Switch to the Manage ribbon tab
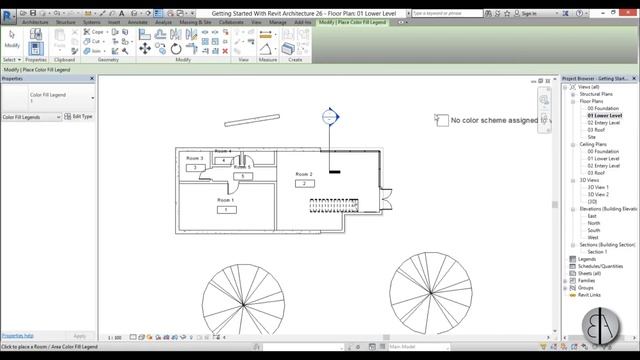Screen dimensions: 640x360 278,22
